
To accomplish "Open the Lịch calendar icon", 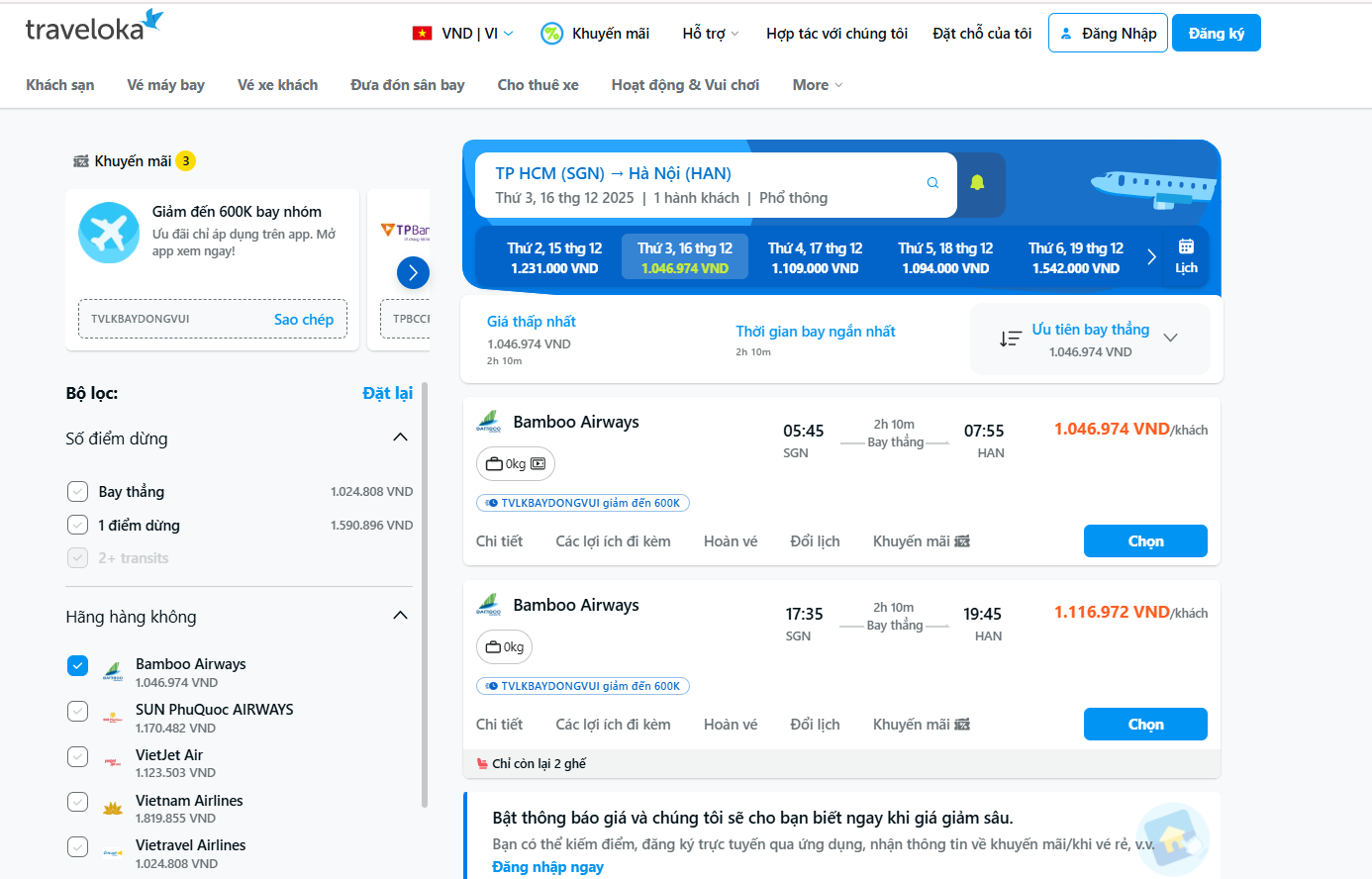I will 1186,255.
